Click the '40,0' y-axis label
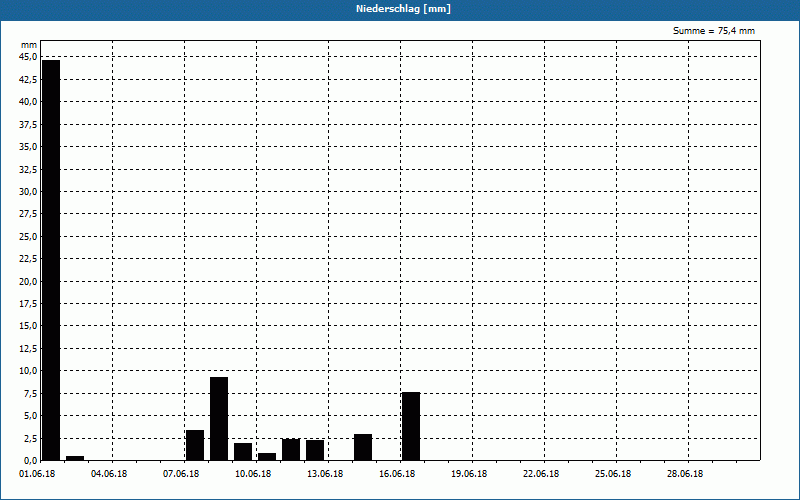This screenshot has height=500, width=800. click(28, 102)
